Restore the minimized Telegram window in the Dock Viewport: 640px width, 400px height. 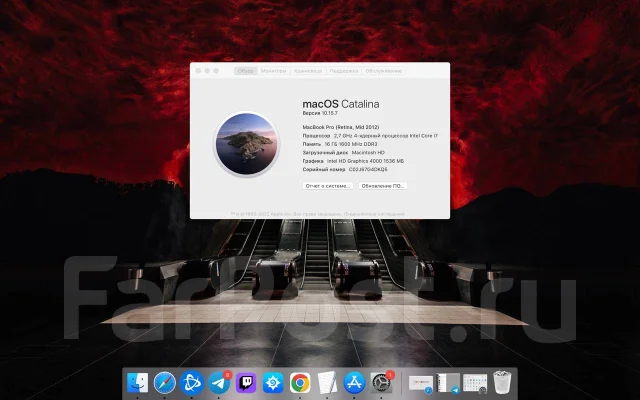click(448, 384)
